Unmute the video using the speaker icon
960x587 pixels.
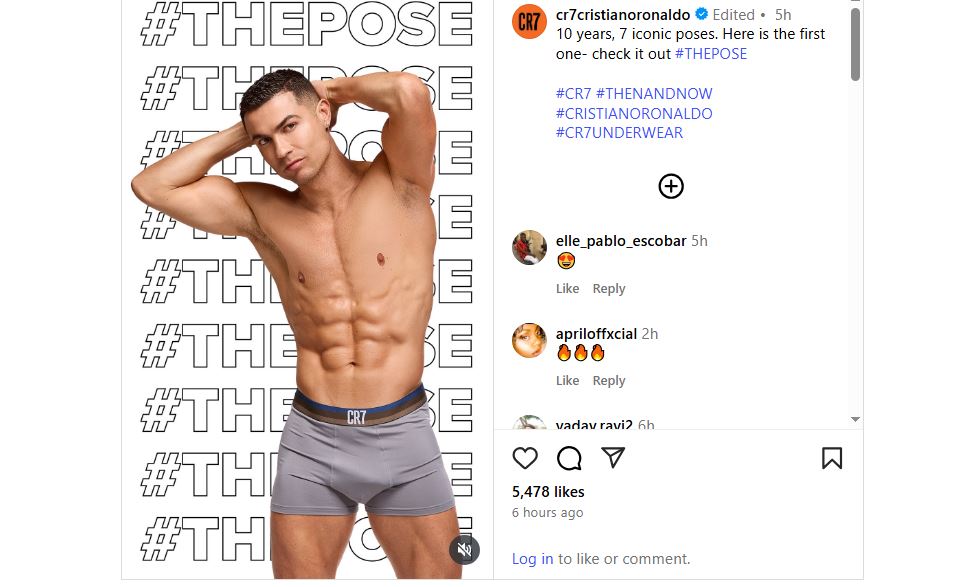pos(464,550)
